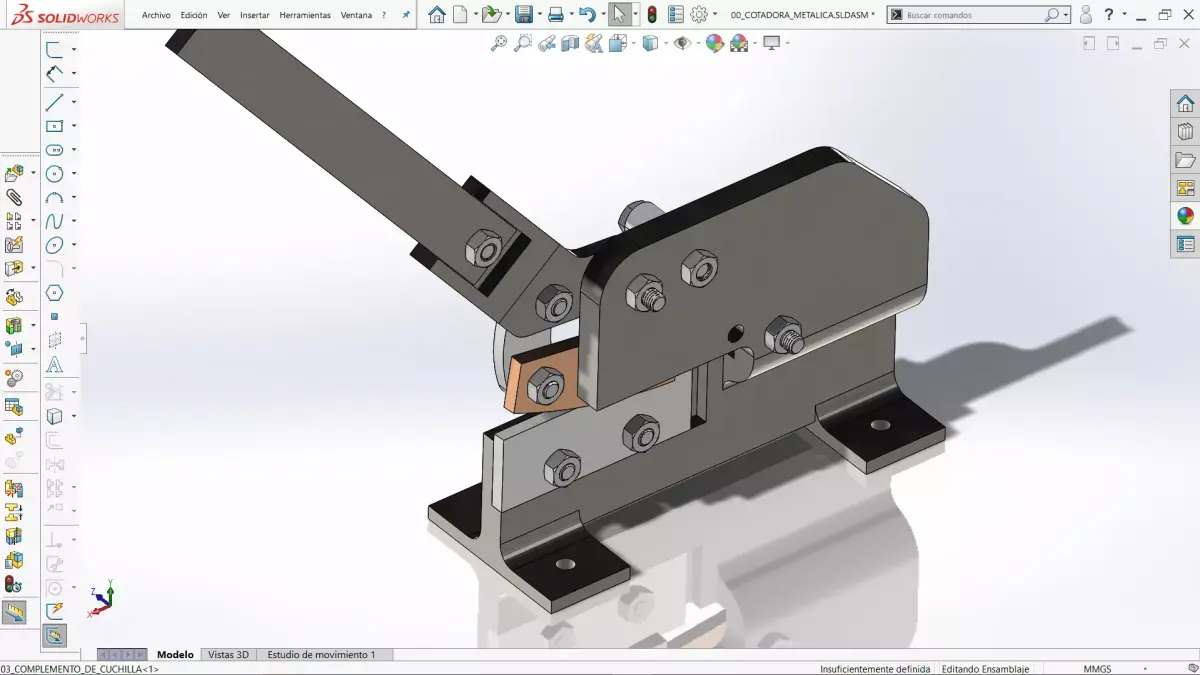
Task: Expand the New document dropdown arrow
Action: pos(474,15)
